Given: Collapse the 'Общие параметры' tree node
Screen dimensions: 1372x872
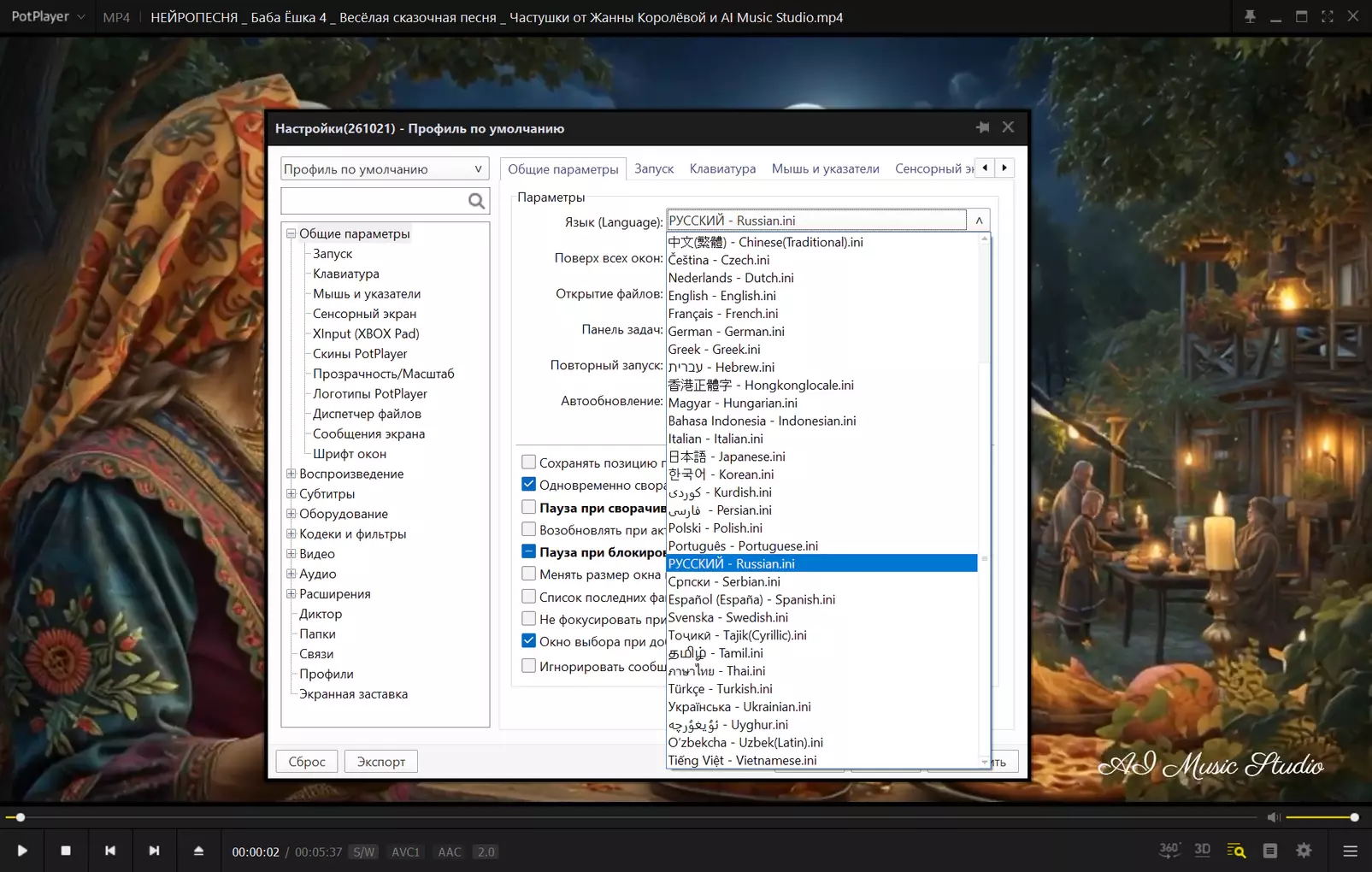Looking at the screenshot, I should click(x=291, y=233).
